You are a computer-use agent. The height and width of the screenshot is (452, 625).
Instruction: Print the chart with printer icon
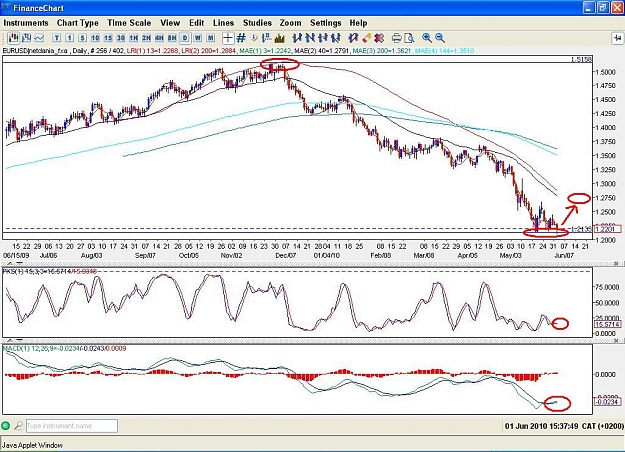(396, 38)
